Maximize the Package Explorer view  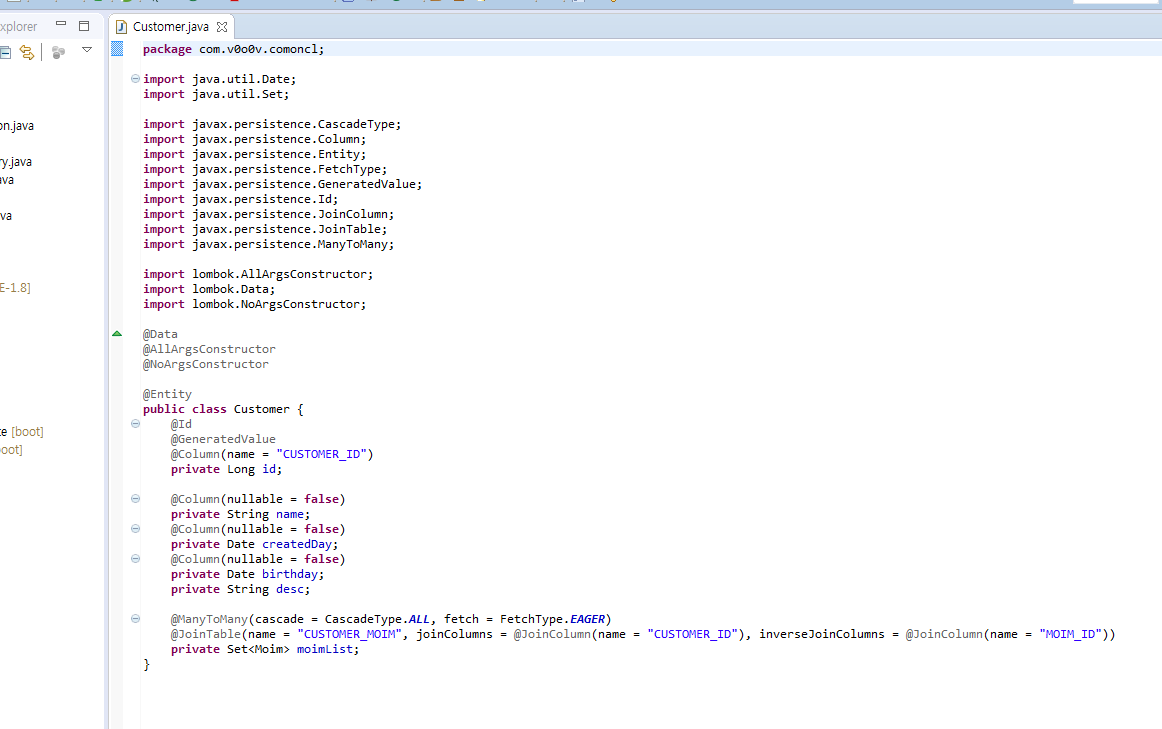point(84,26)
